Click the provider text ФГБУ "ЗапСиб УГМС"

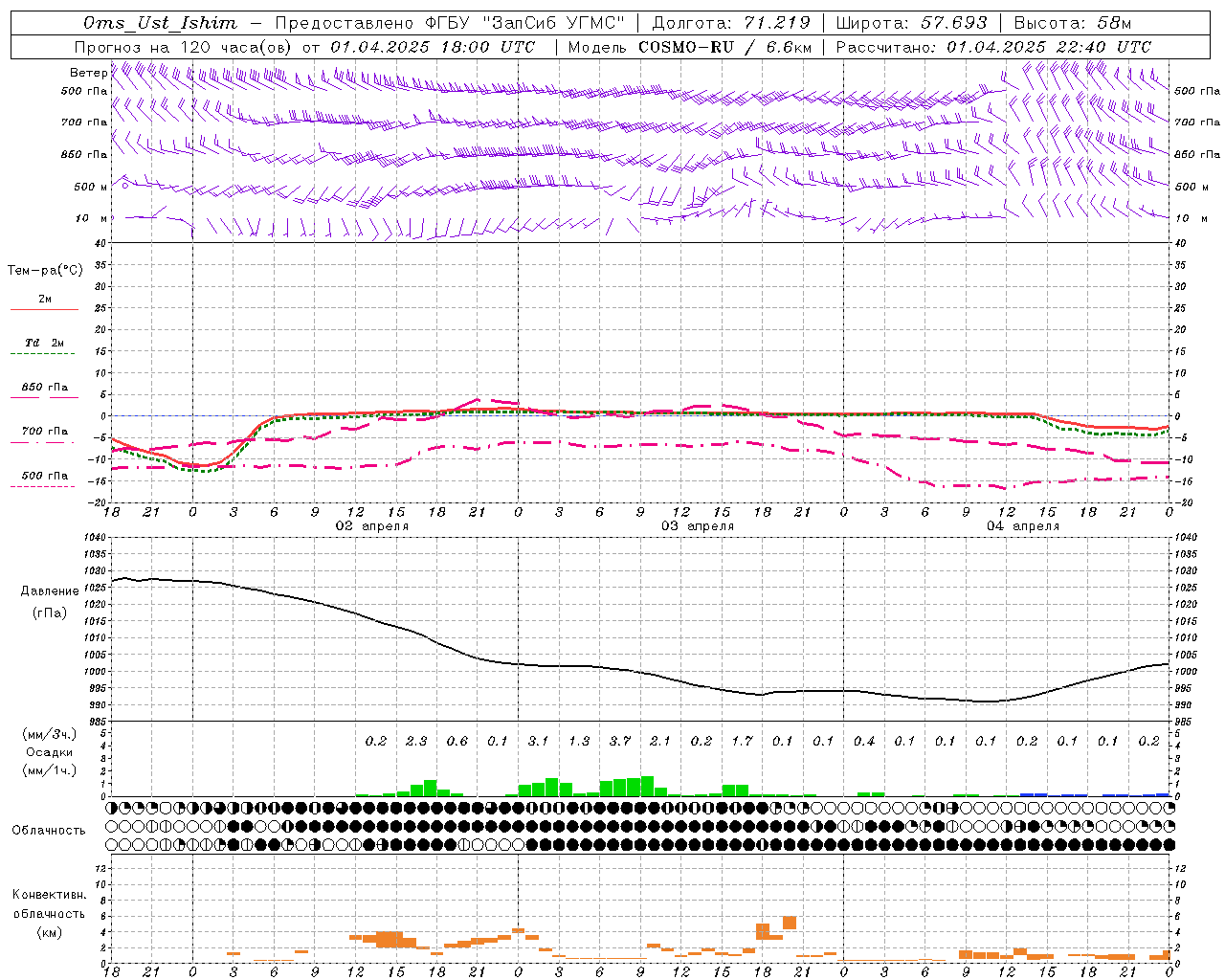coord(525,23)
